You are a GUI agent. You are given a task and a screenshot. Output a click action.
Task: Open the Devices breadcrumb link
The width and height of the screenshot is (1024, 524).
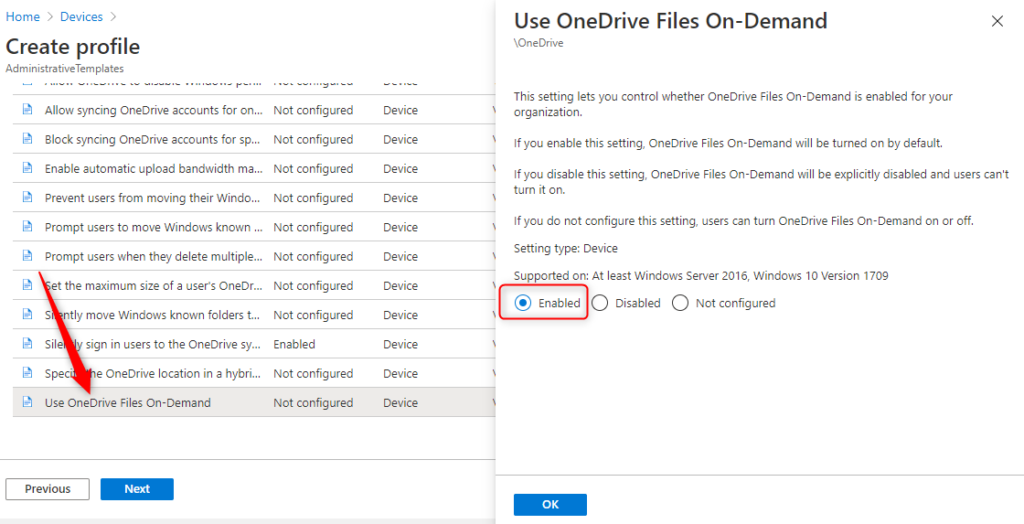81,17
